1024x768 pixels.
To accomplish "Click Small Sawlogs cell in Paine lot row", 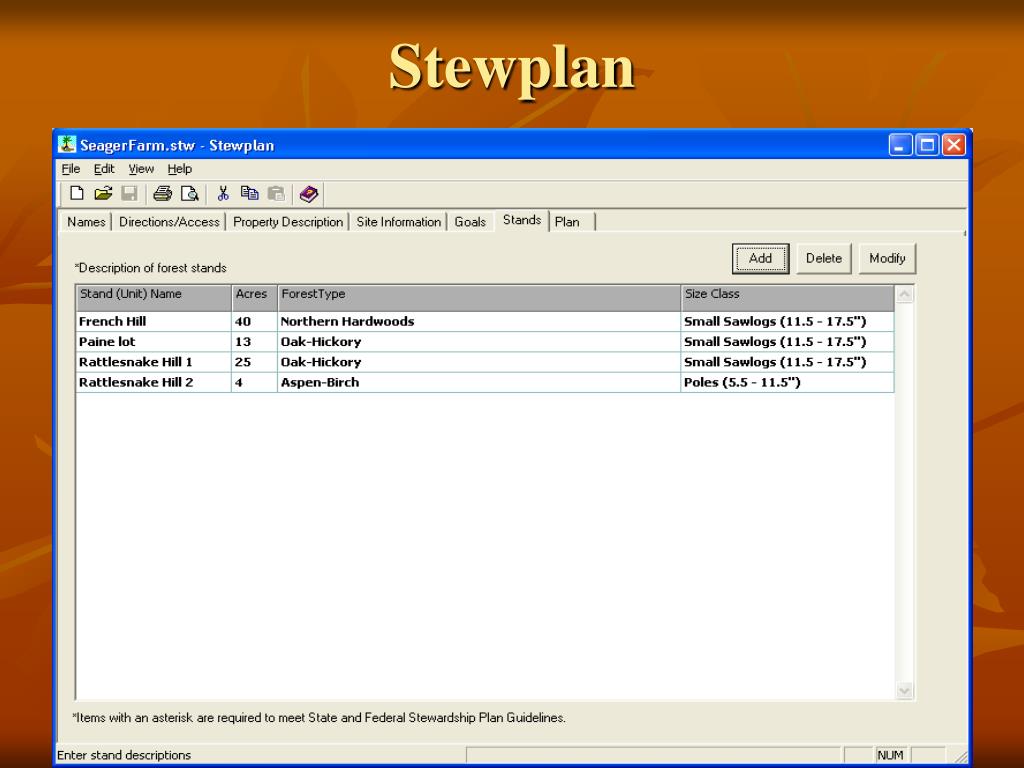I will [x=787, y=342].
